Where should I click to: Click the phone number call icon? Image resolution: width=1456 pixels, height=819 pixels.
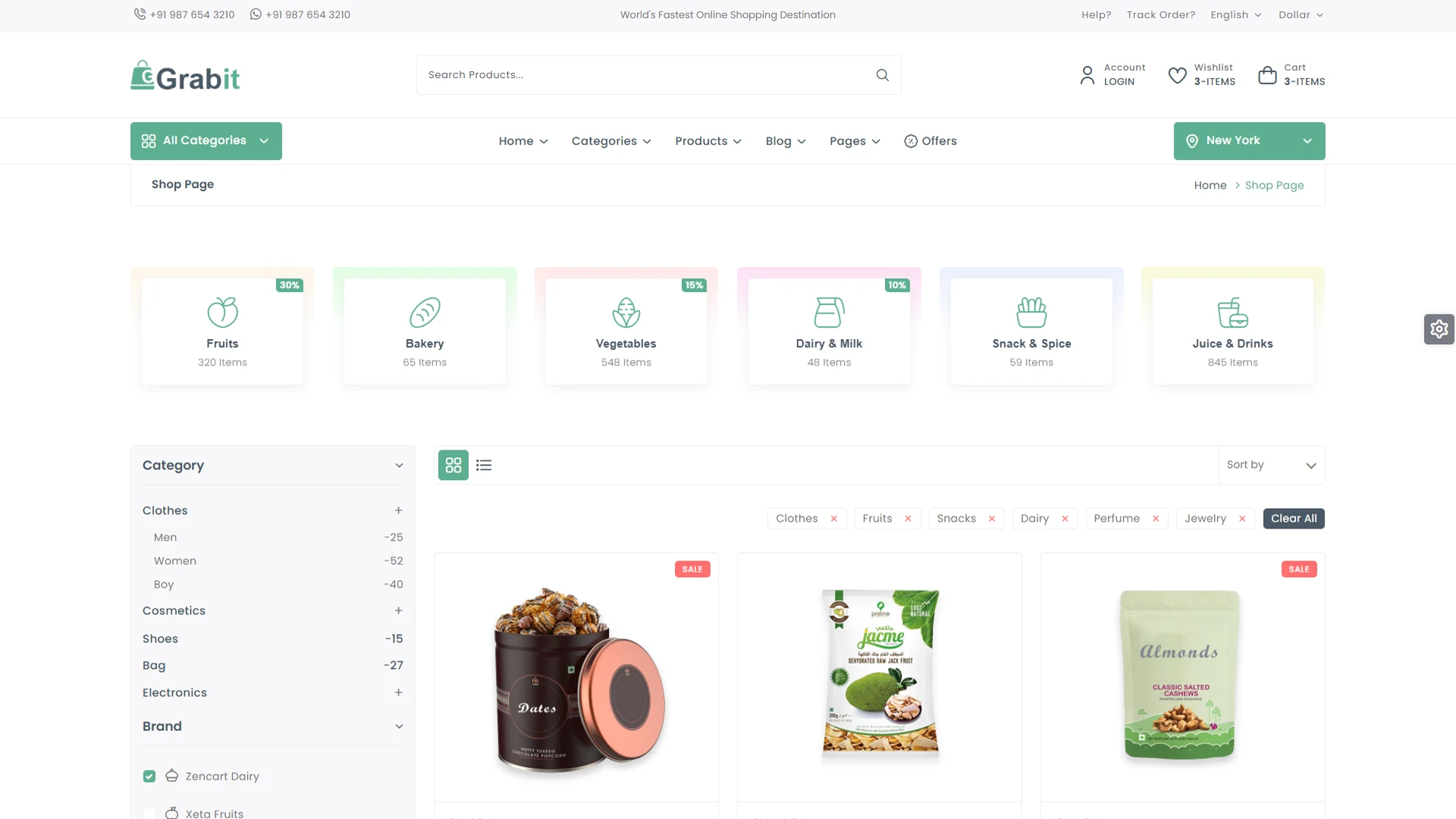pyautogui.click(x=140, y=14)
